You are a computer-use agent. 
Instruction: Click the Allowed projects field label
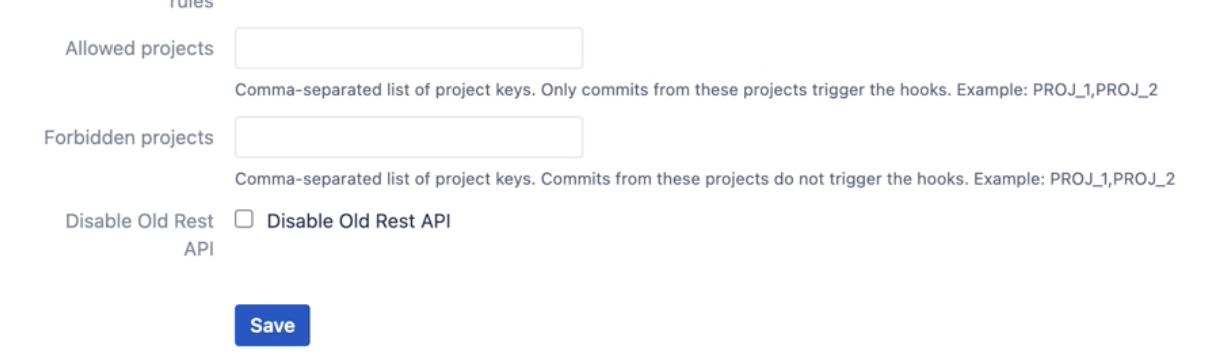click(x=139, y=48)
